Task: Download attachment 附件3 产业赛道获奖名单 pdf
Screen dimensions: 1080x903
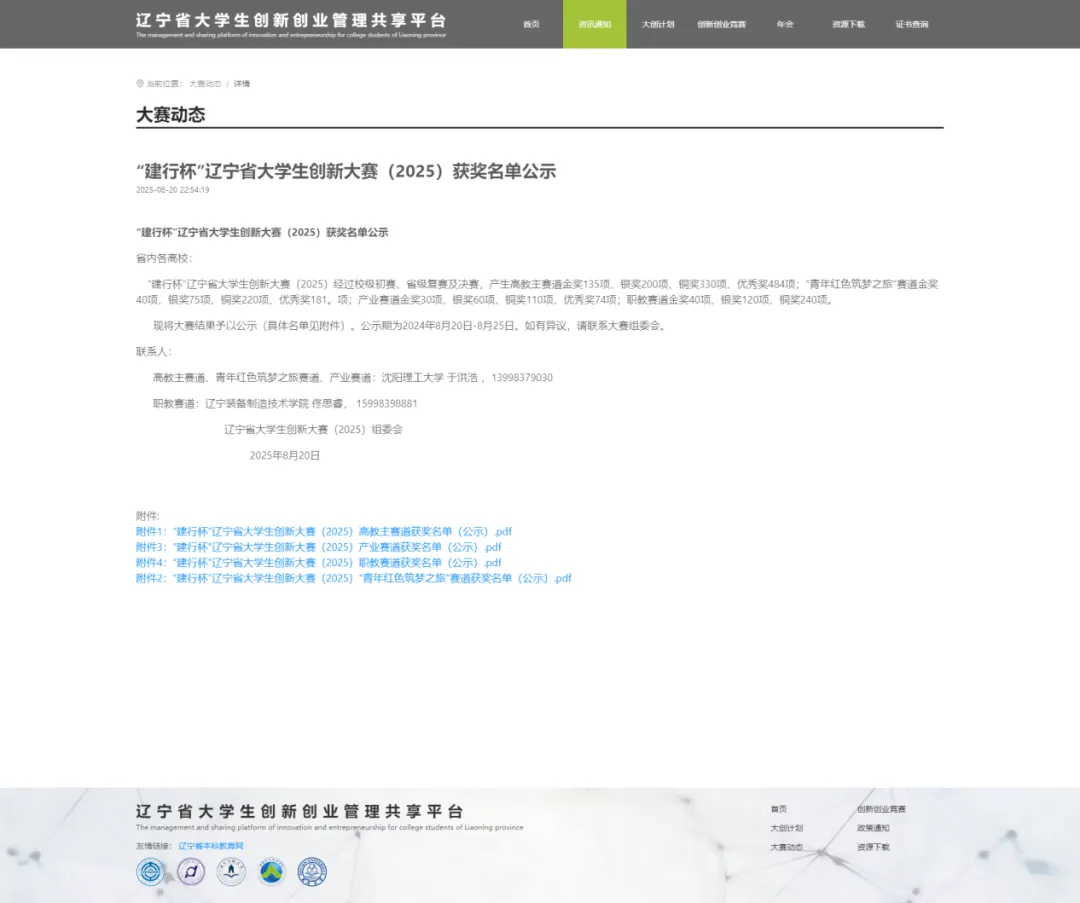Action: click(318, 548)
